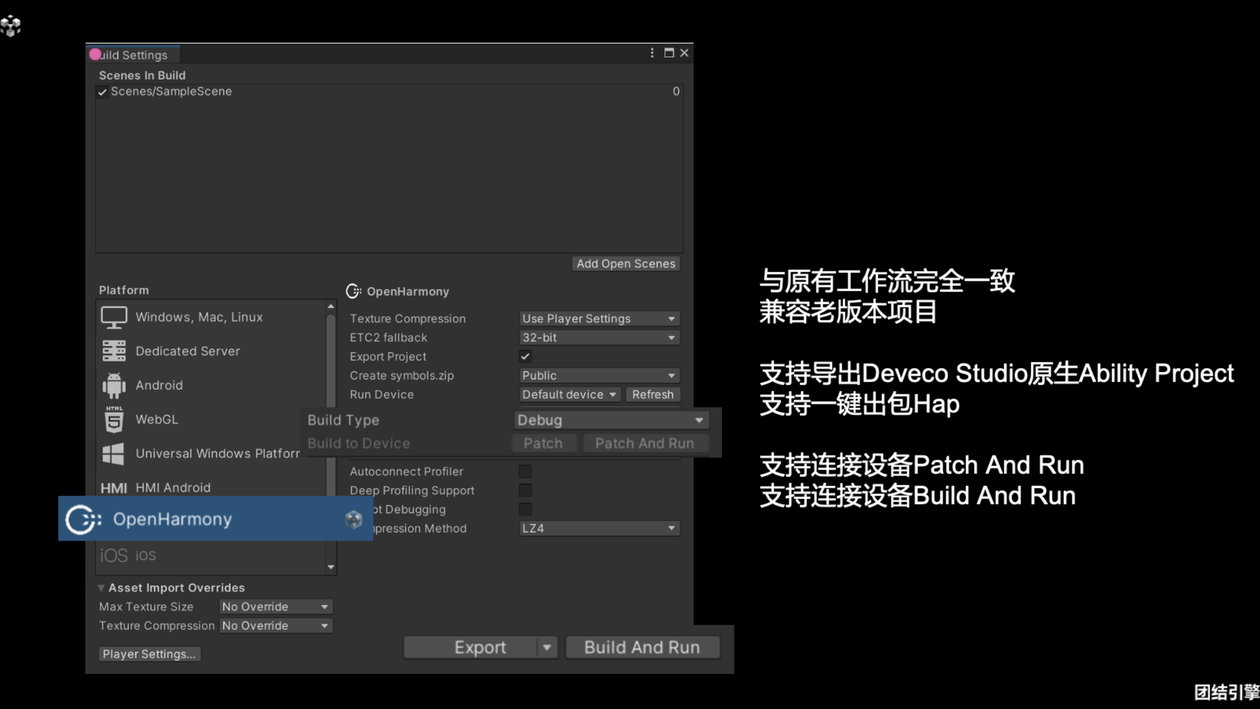This screenshot has width=1260, height=709.
Task: Click the Universal Windows Platform icon
Action: tap(112, 453)
